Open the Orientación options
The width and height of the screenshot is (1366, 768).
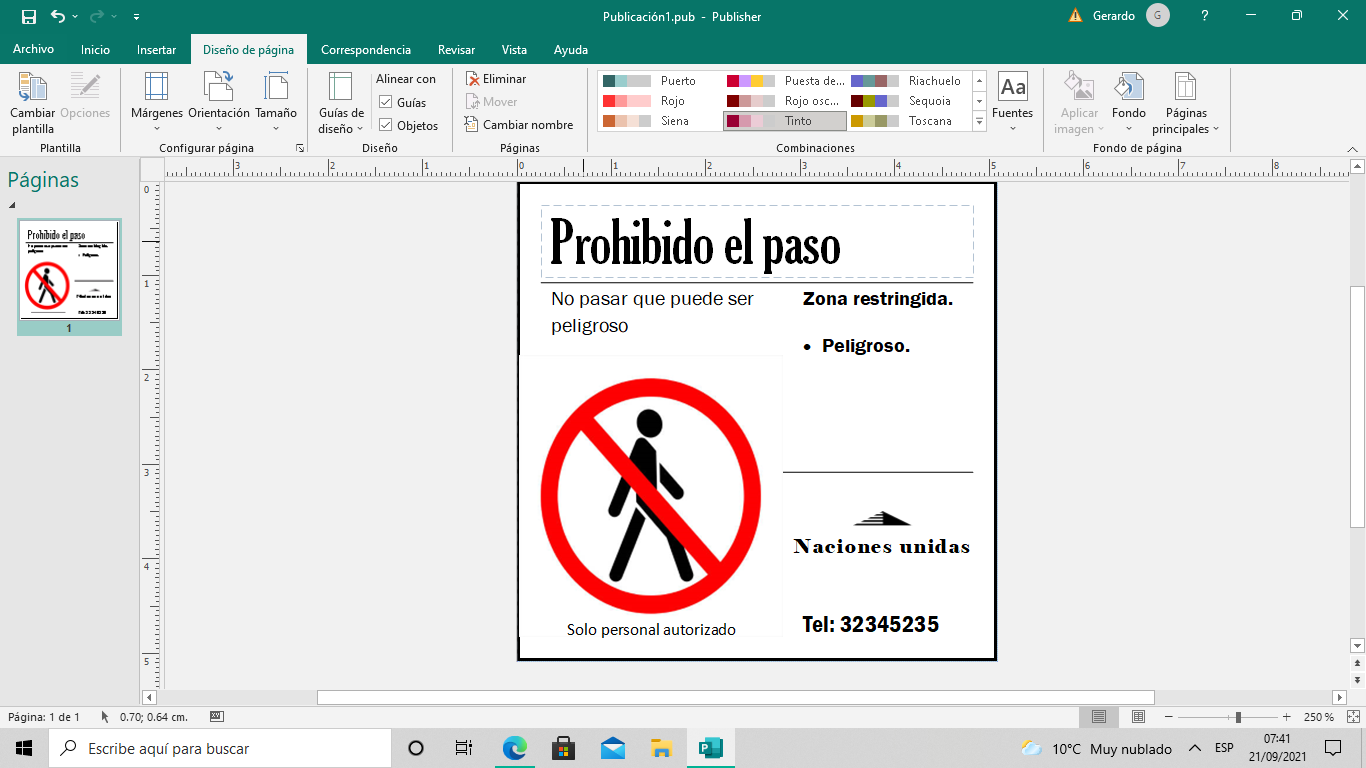219,103
